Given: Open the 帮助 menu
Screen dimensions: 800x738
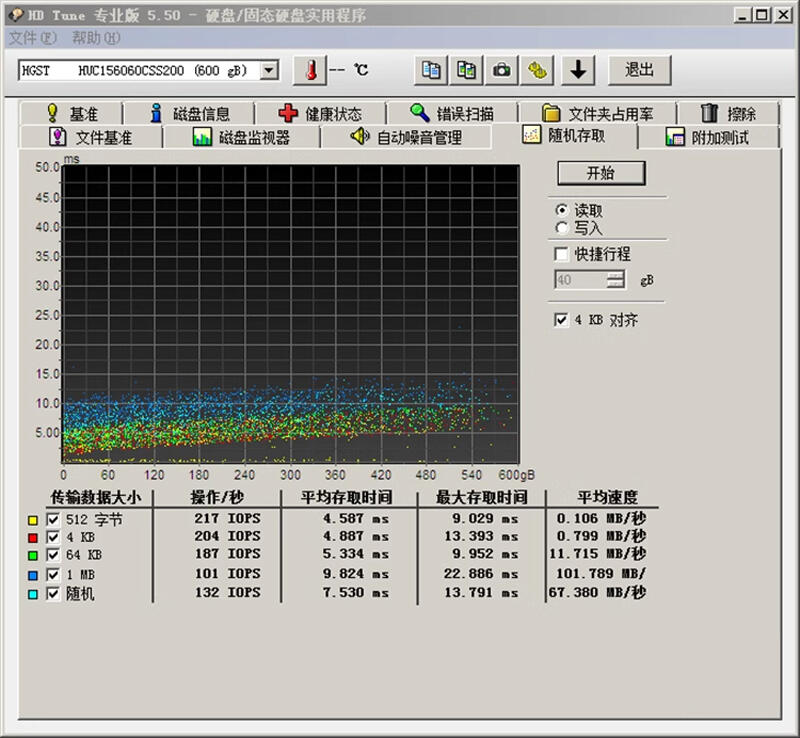Looking at the screenshot, I should (x=96, y=38).
